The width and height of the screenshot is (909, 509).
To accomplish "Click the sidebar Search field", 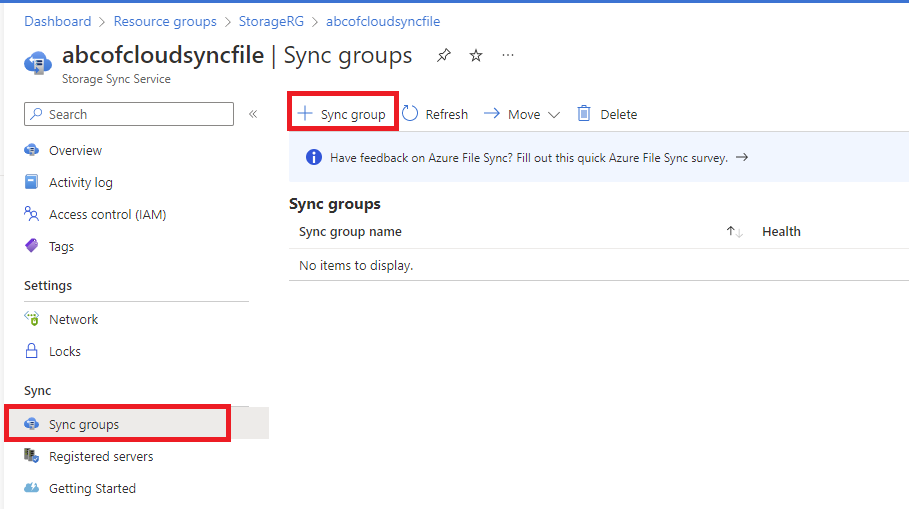I will pyautogui.click(x=130, y=114).
